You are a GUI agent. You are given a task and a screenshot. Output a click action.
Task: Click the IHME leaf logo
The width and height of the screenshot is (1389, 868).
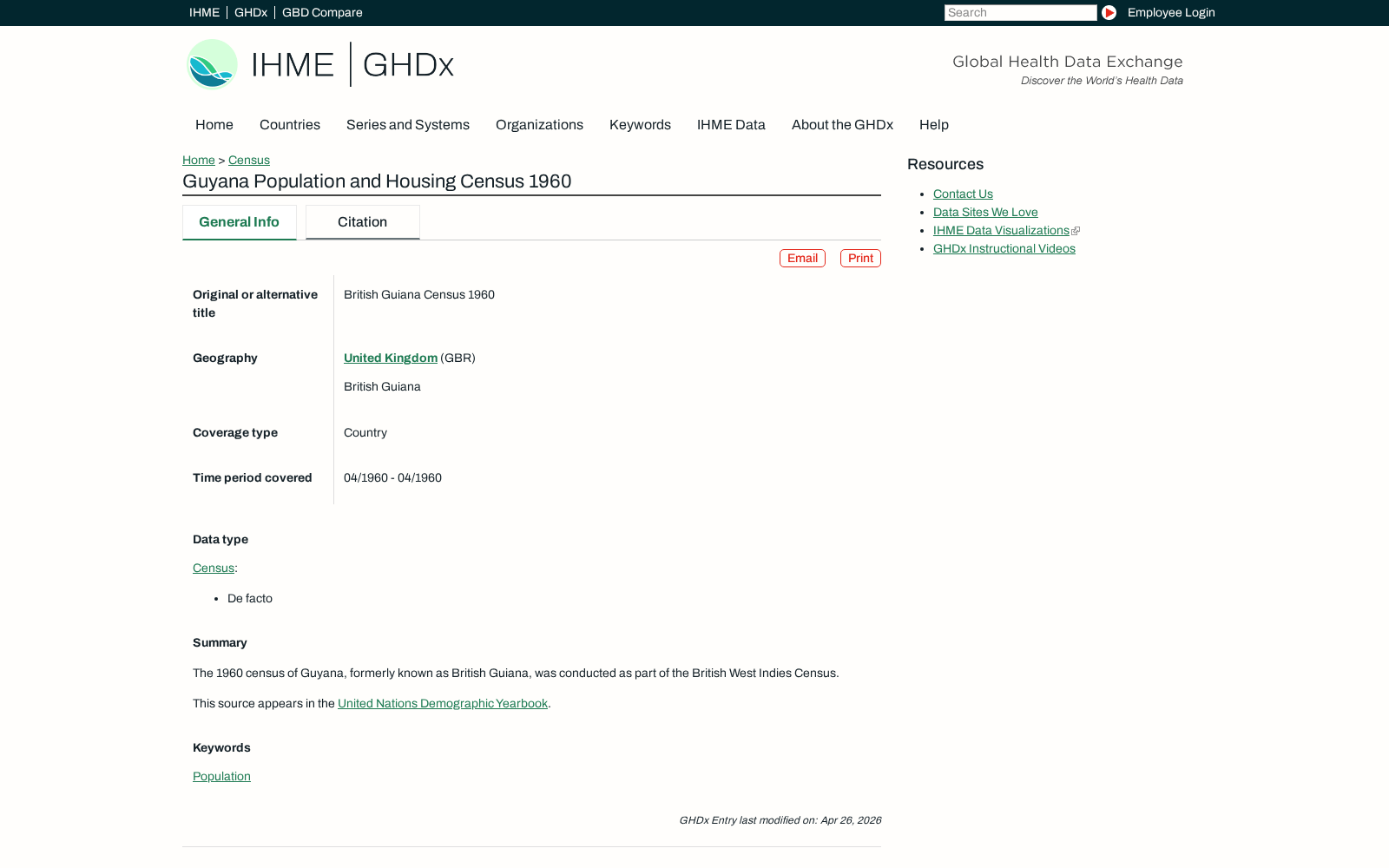tap(213, 64)
